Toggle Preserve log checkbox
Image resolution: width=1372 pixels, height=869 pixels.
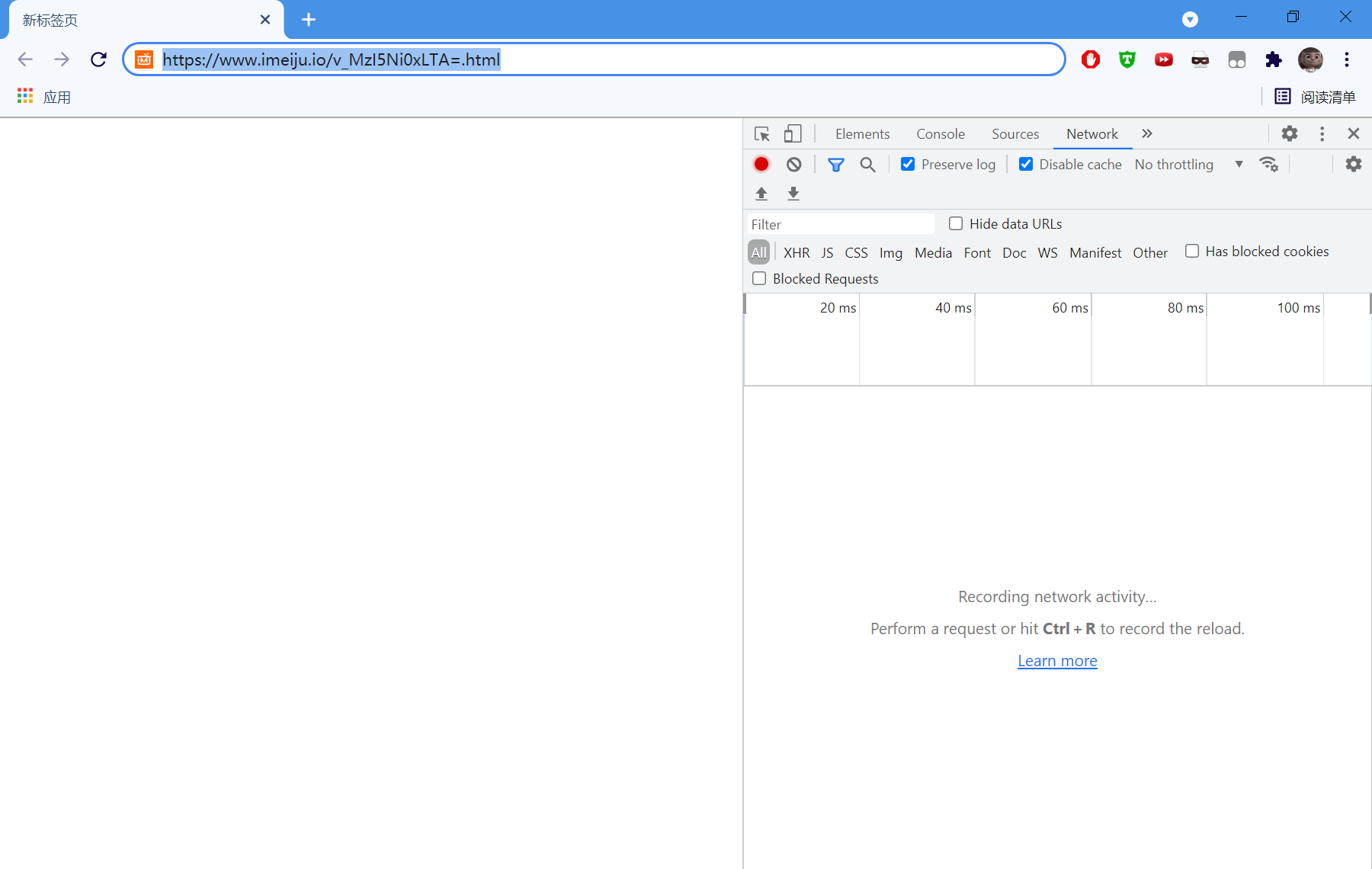(908, 164)
